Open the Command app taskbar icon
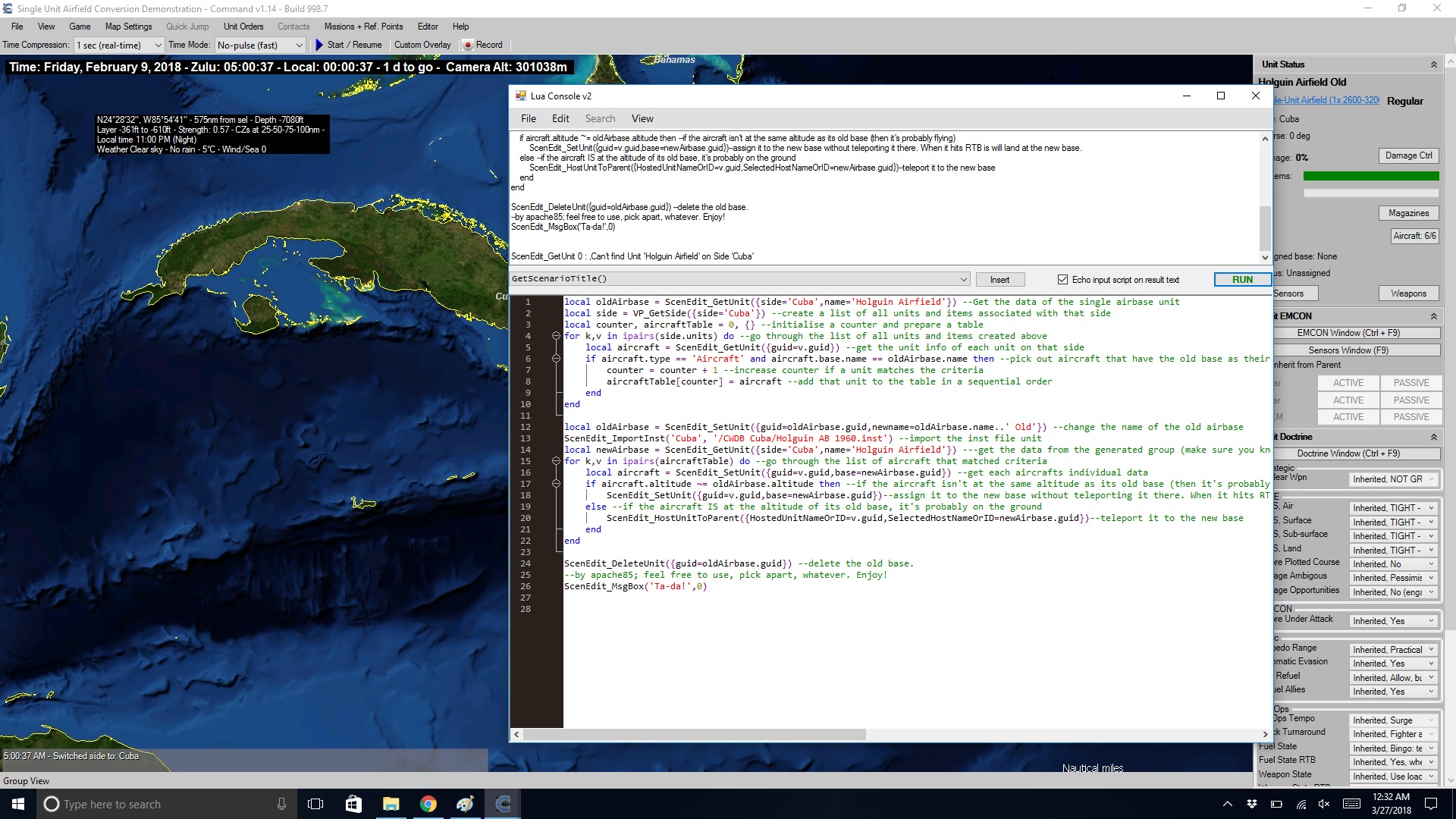 coord(502,804)
